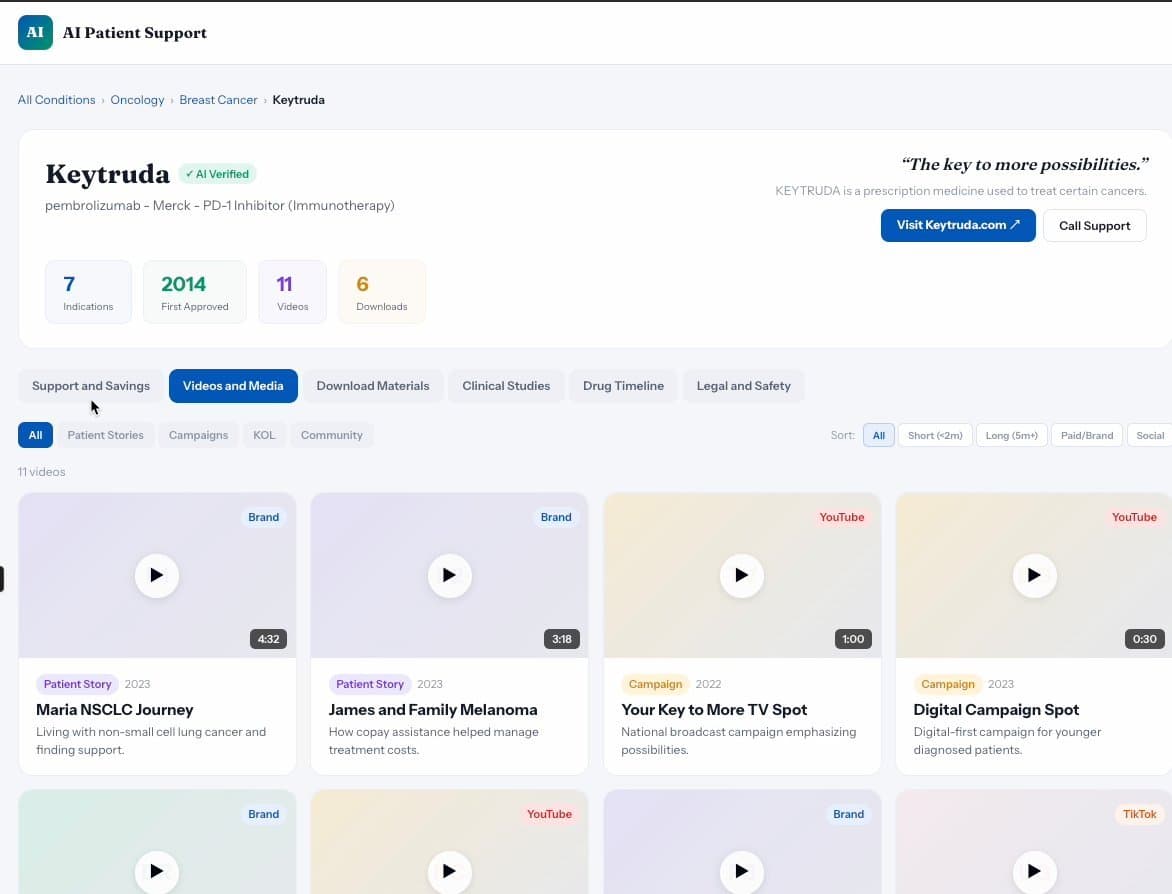Click Patient Story tag on James card

click(x=370, y=684)
